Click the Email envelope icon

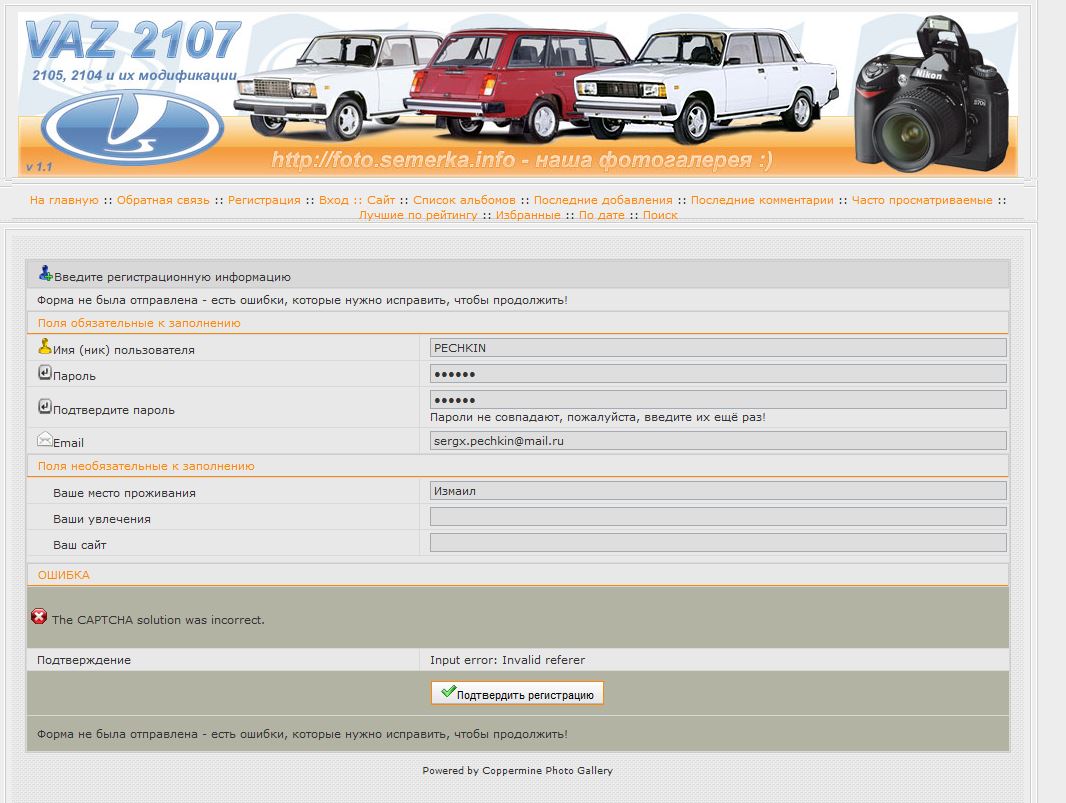tap(44, 439)
